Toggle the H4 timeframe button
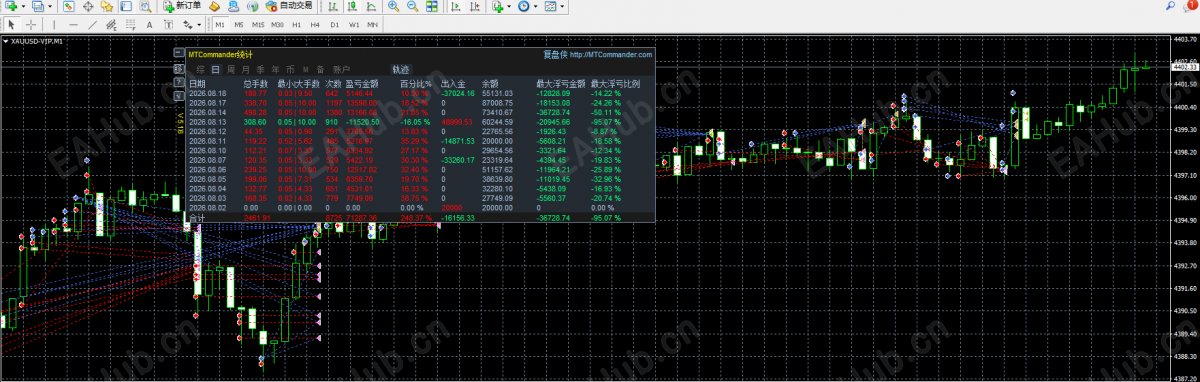 tap(314, 24)
